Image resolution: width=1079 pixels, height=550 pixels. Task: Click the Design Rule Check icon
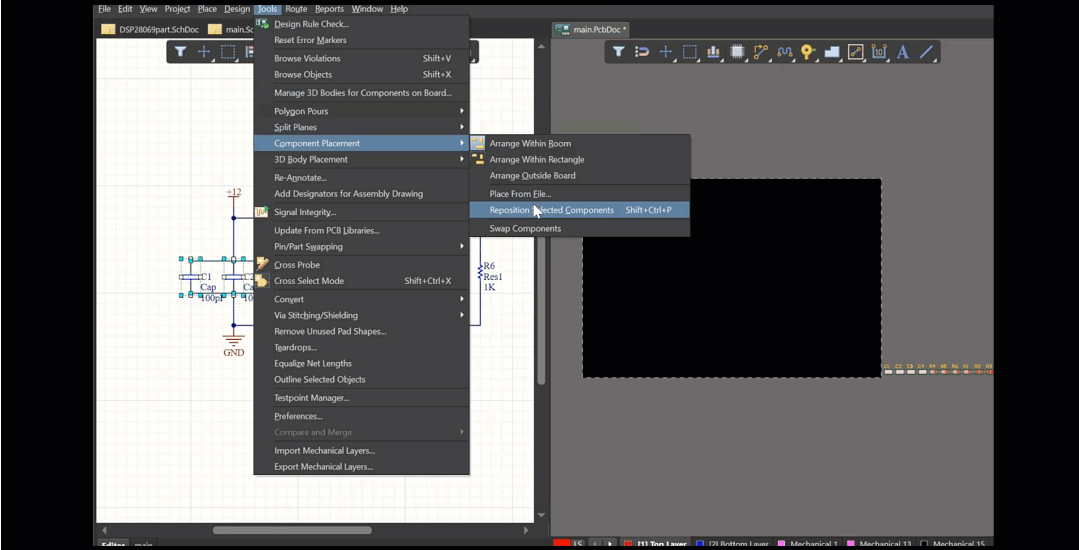[x=261, y=23]
